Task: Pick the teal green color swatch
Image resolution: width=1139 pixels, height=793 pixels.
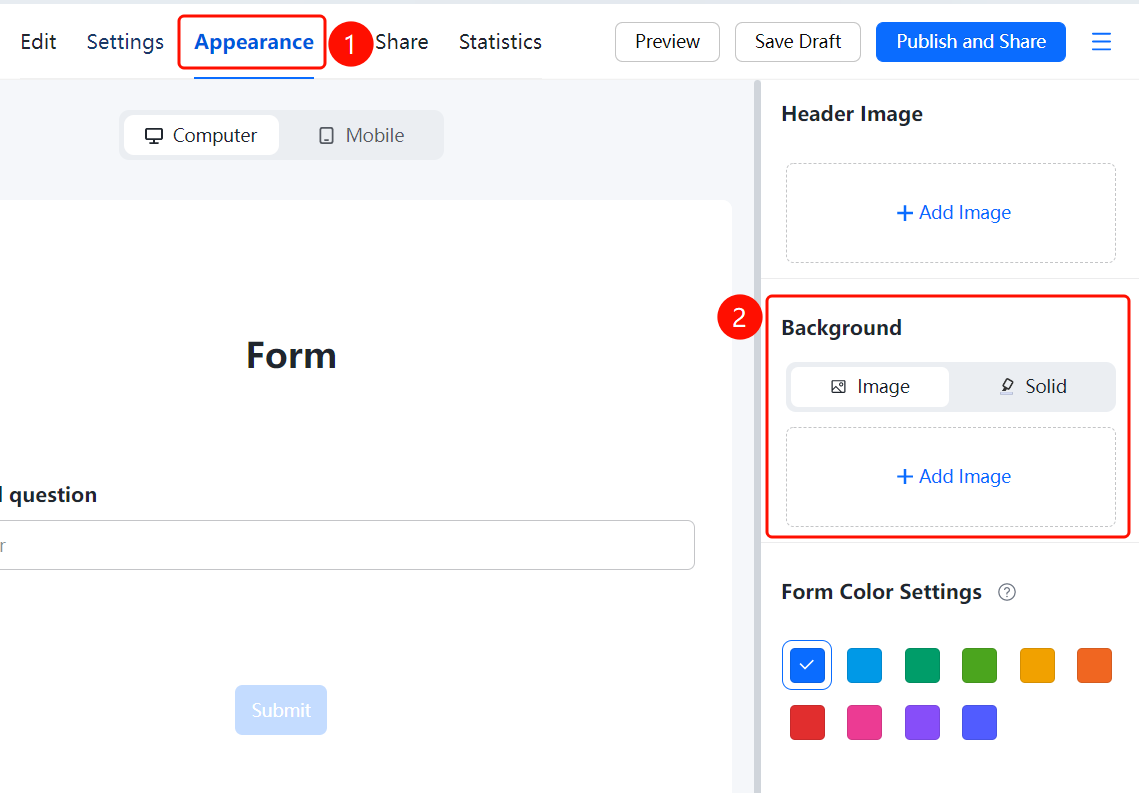Action: [922, 665]
